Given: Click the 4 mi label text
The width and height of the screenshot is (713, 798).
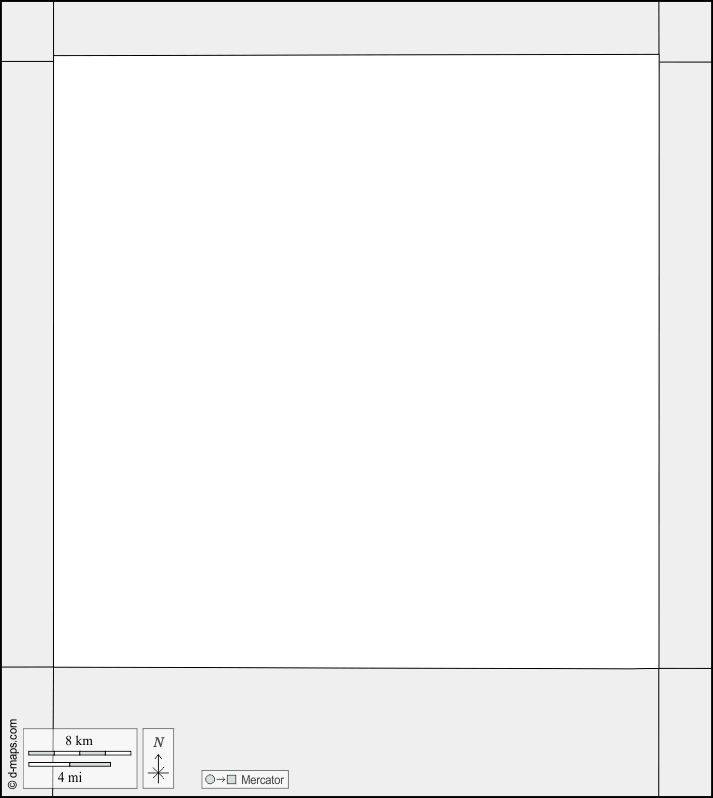Looking at the screenshot, I should 70,777.
